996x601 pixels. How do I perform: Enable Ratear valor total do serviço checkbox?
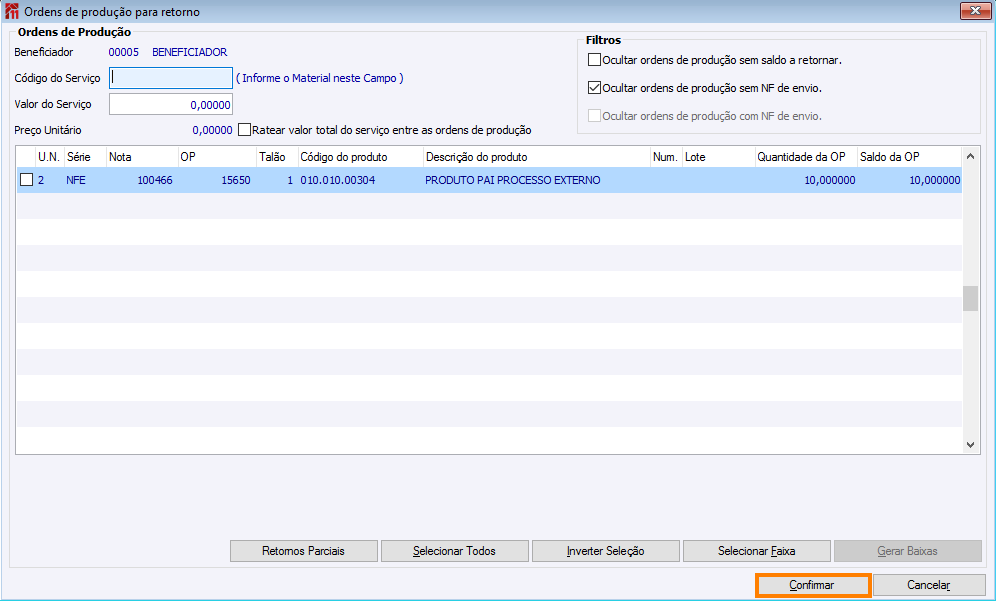[x=245, y=130]
